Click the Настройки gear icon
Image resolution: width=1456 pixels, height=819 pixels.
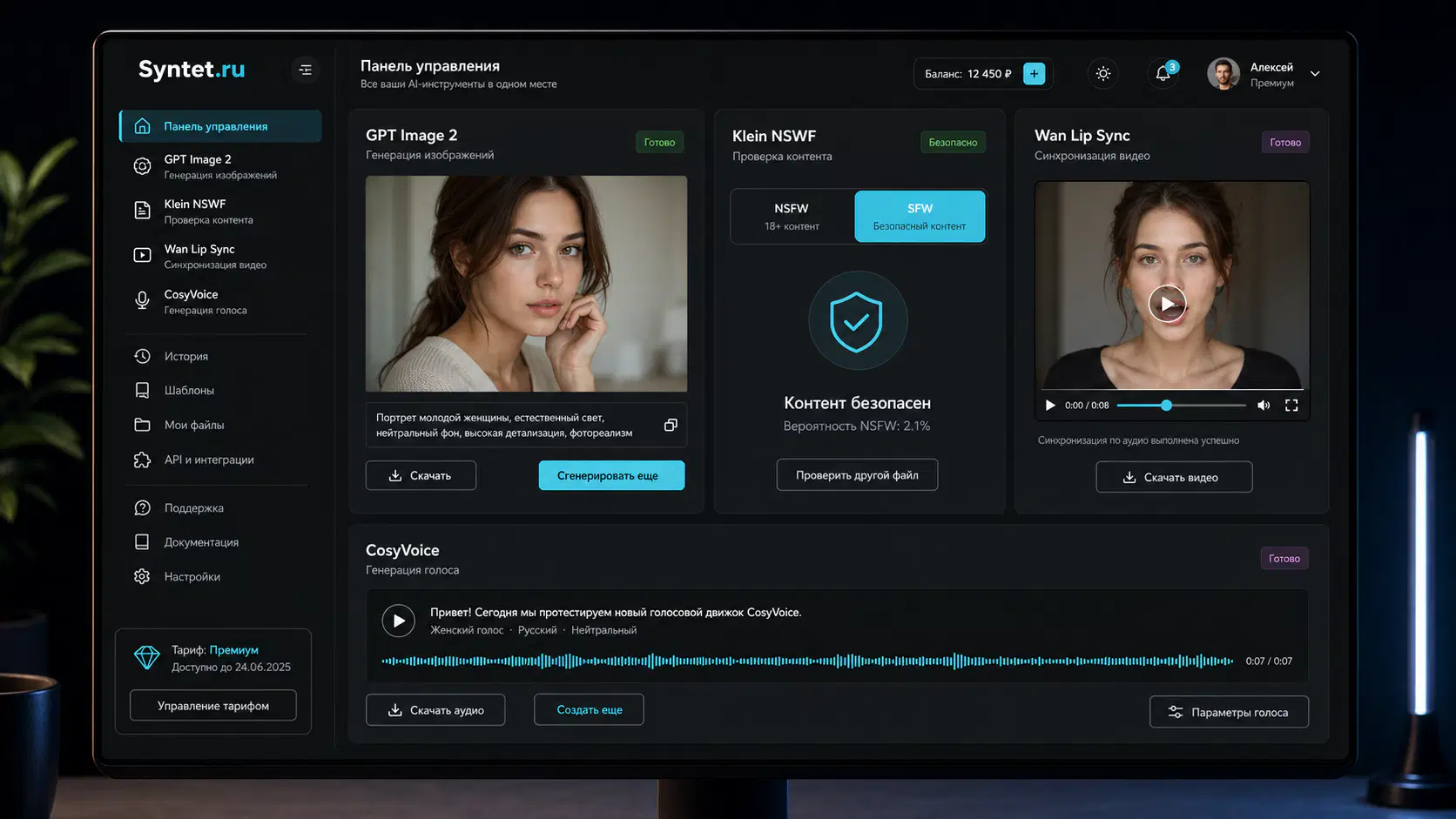coord(142,576)
